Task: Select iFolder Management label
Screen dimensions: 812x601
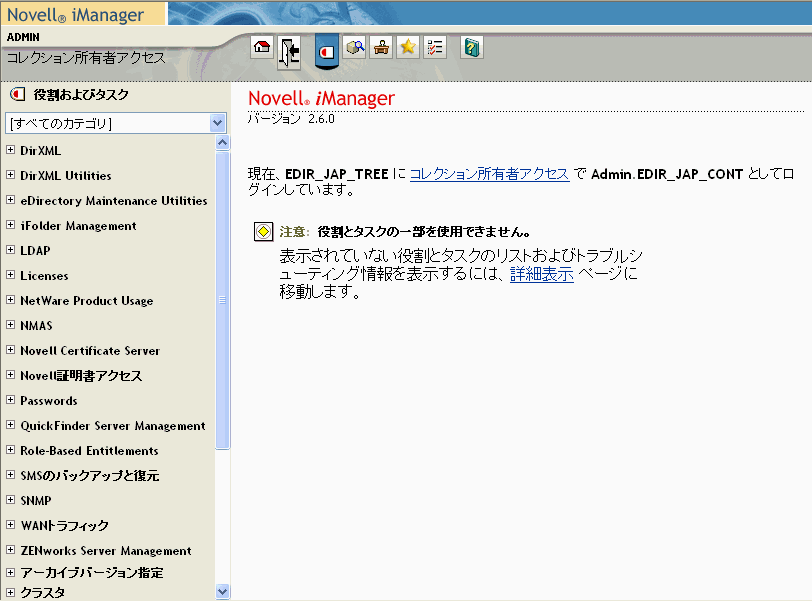Action: pos(78,226)
